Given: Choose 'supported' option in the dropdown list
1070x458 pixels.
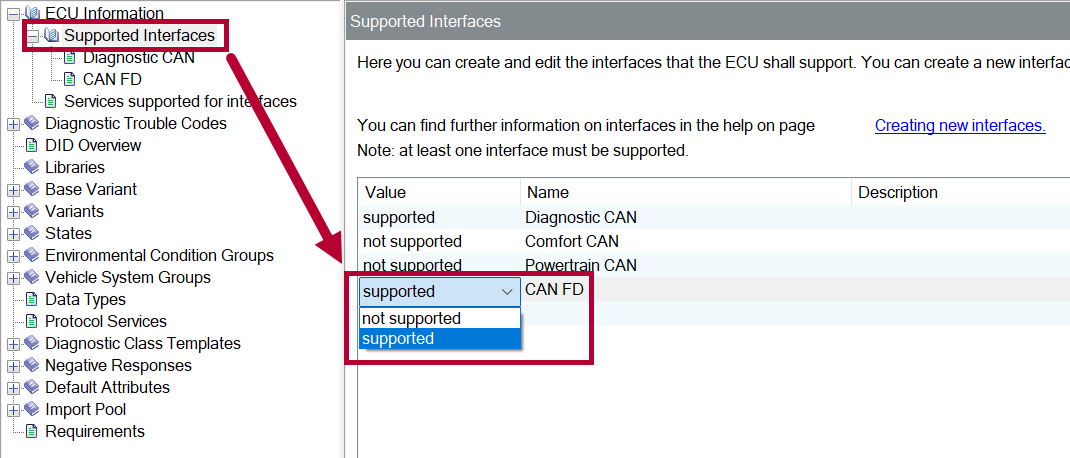Looking at the screenshot, I should [x=398, y=339].
